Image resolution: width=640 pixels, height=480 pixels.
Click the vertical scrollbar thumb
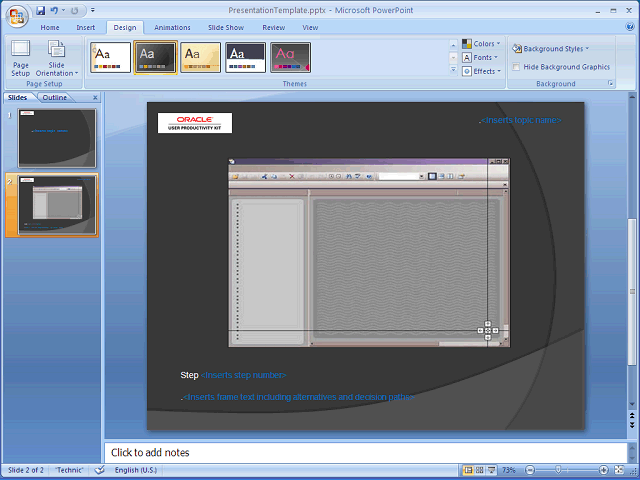[632, 291]
